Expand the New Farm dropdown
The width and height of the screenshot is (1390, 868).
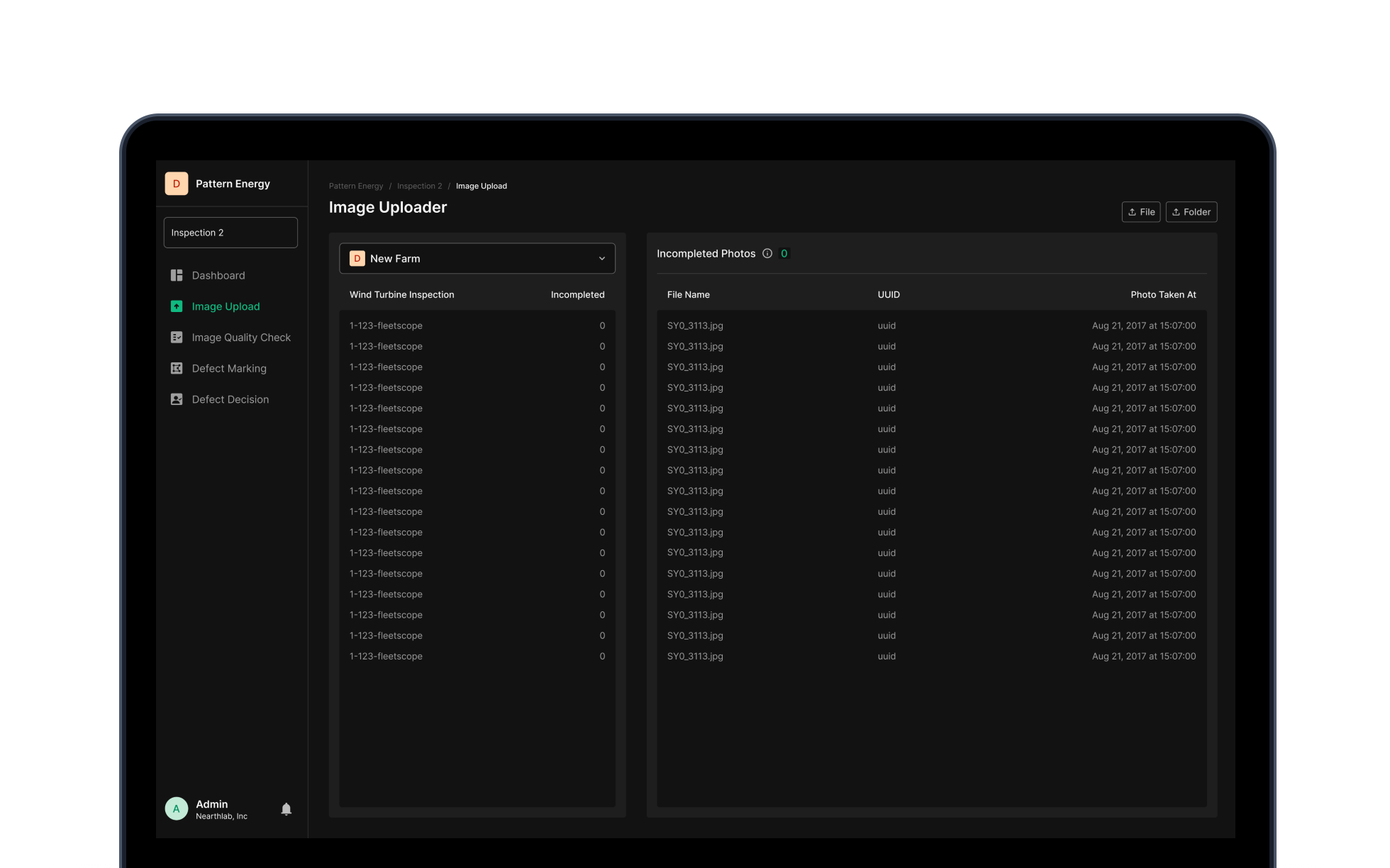click(477, 258)
